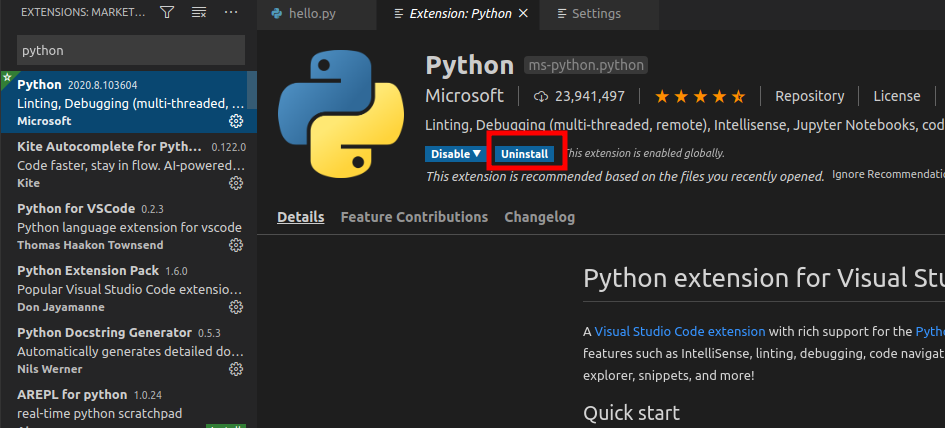Click the Uninstall button
Image resolution: width=945 pixels, height=428 pixels.
[x=524, y=154]
